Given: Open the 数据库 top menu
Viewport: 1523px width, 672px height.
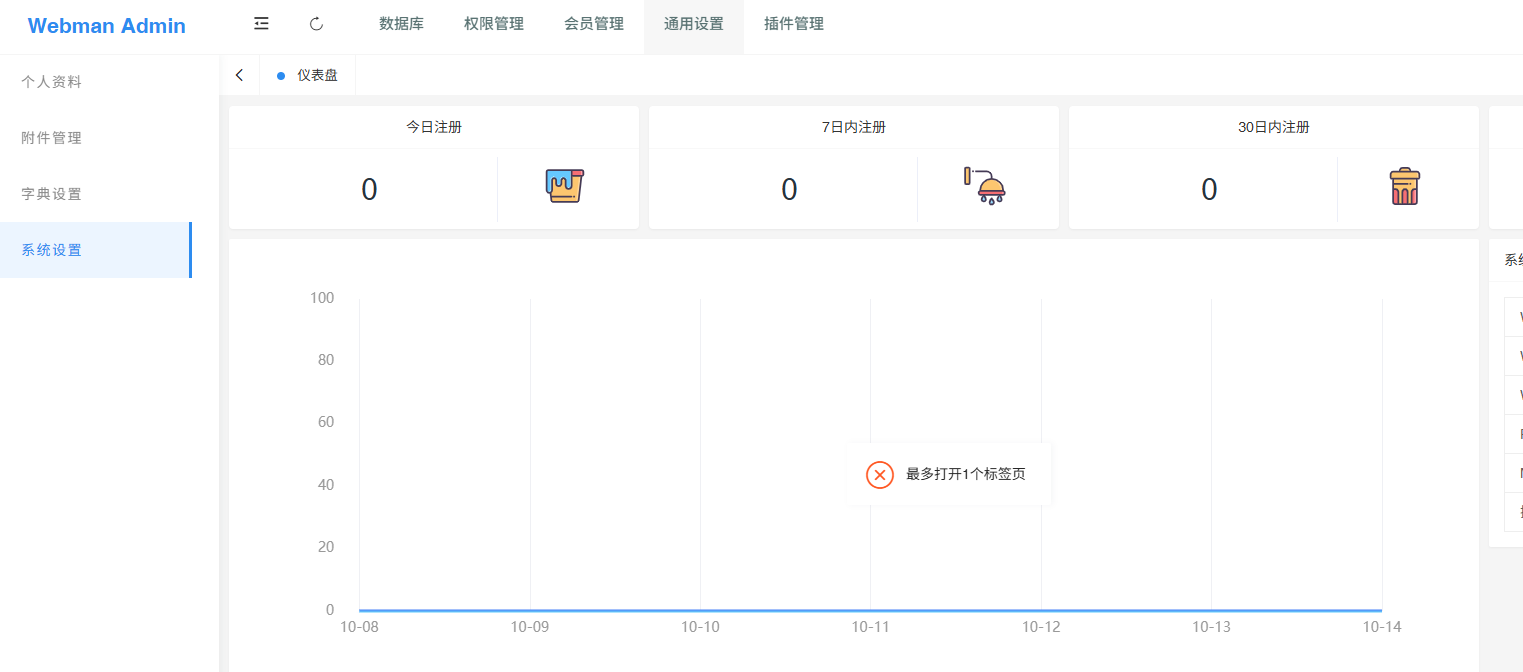Looking at the screenshot, I should 401,24.
